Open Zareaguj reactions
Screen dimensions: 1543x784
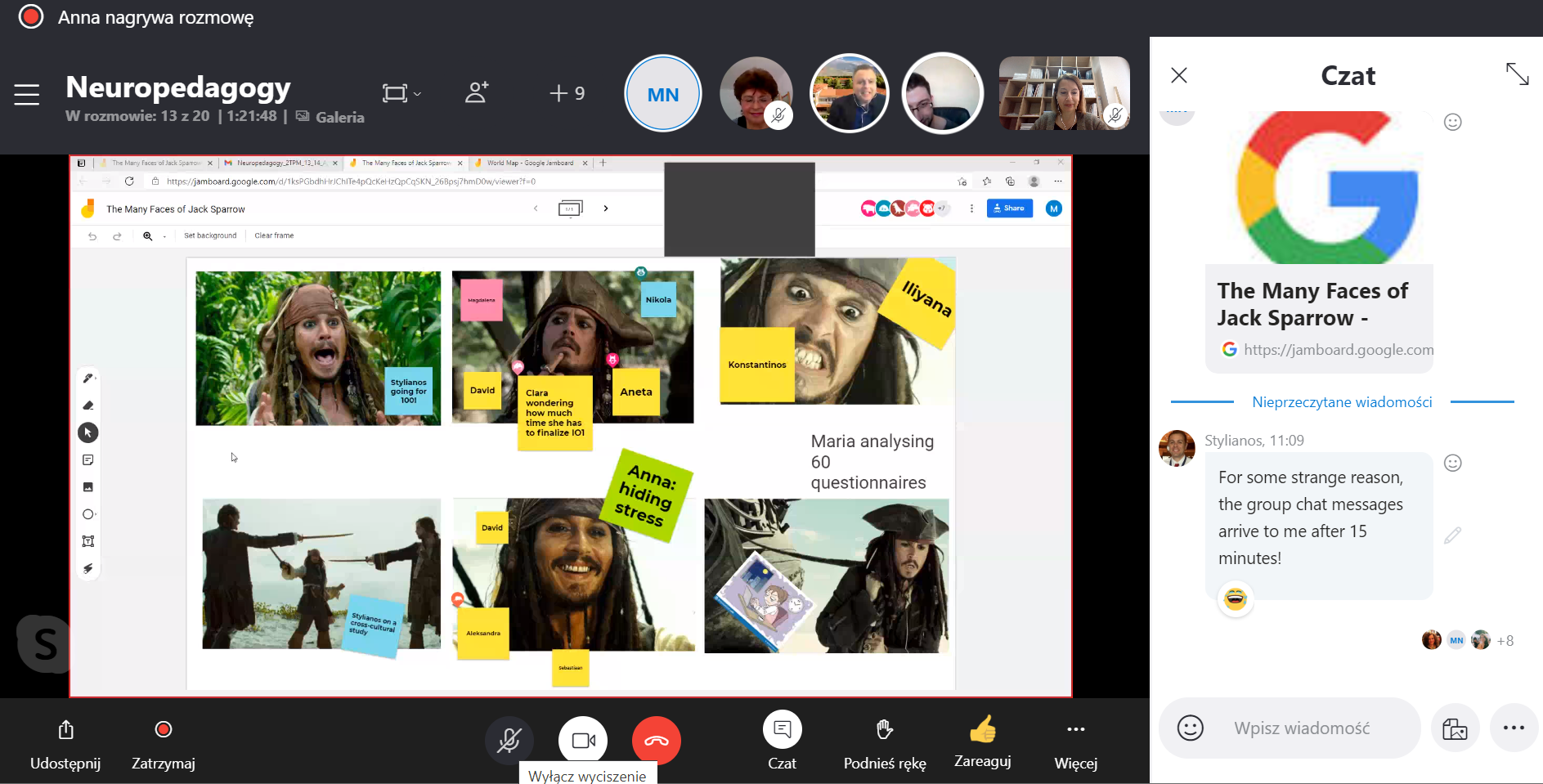coord(983,742)
